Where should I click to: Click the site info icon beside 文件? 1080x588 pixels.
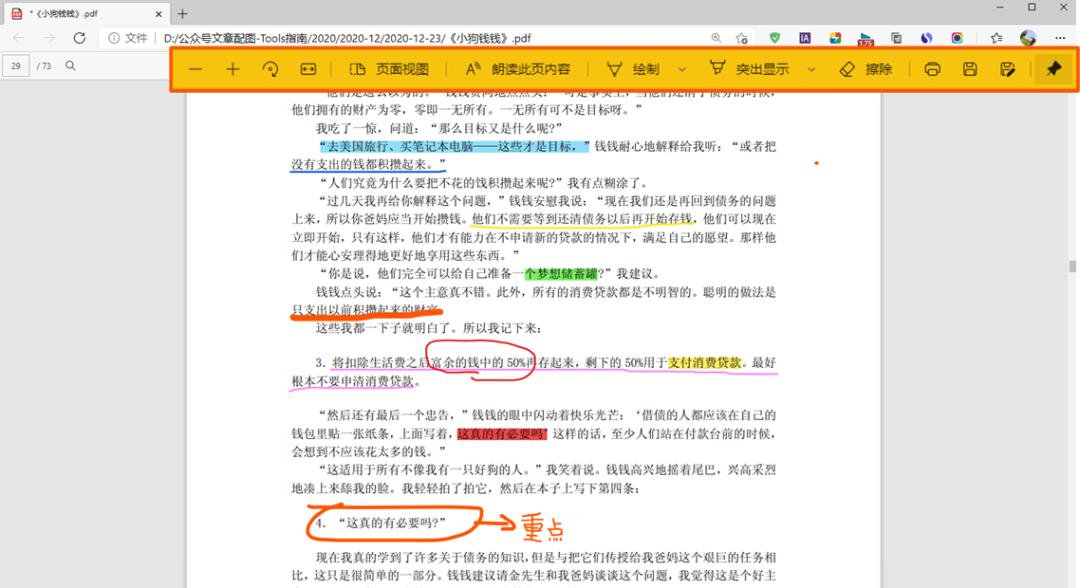point(114,38)
